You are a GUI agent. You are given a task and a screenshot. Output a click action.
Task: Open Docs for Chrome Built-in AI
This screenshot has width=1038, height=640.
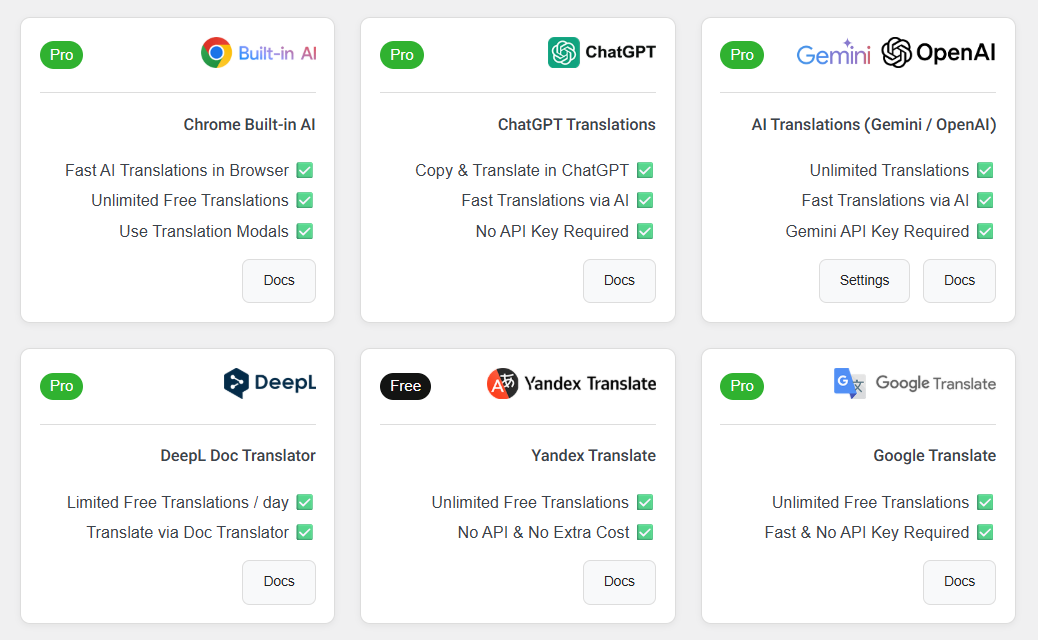click(279, 281)
